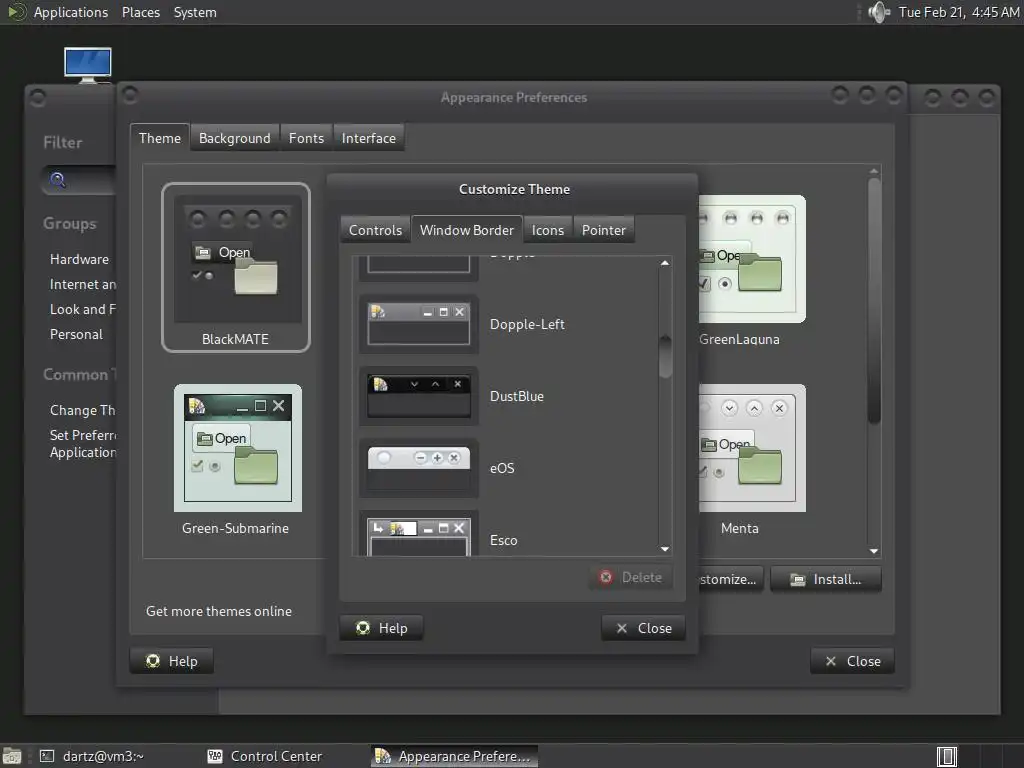Click the DustBlue label

pyautogui.click(x=517, y=396)
